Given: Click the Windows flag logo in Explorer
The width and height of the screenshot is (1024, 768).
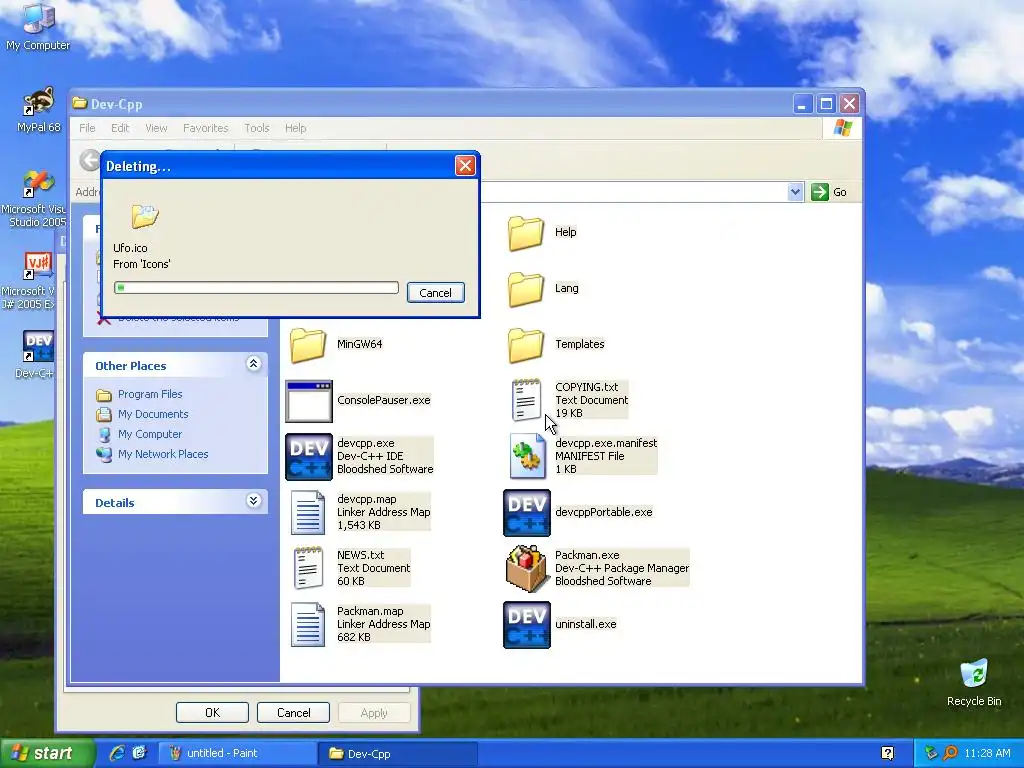Looking at the screenshot, I should coord(842,127).
